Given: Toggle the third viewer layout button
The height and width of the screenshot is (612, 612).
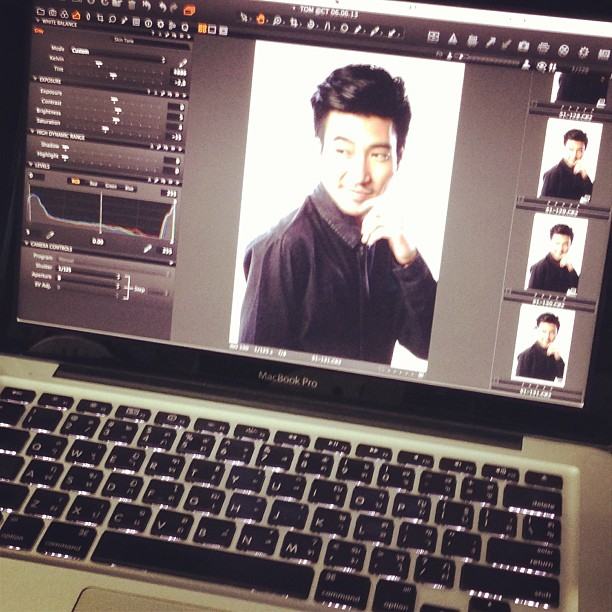Looking at the screenshot, I should [223, 30].
